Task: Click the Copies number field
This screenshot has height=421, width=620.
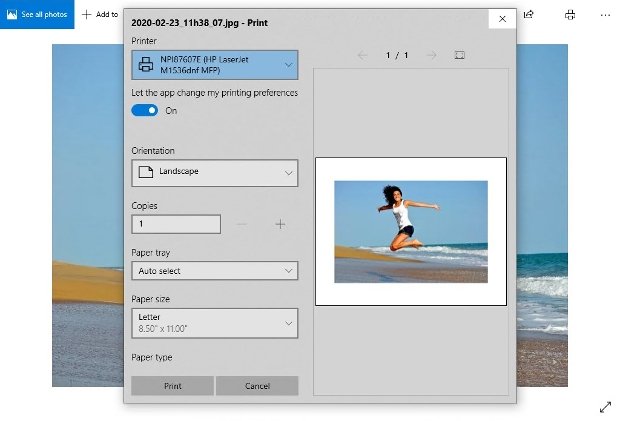Action: pyautogui.click(x=176, y=224)
